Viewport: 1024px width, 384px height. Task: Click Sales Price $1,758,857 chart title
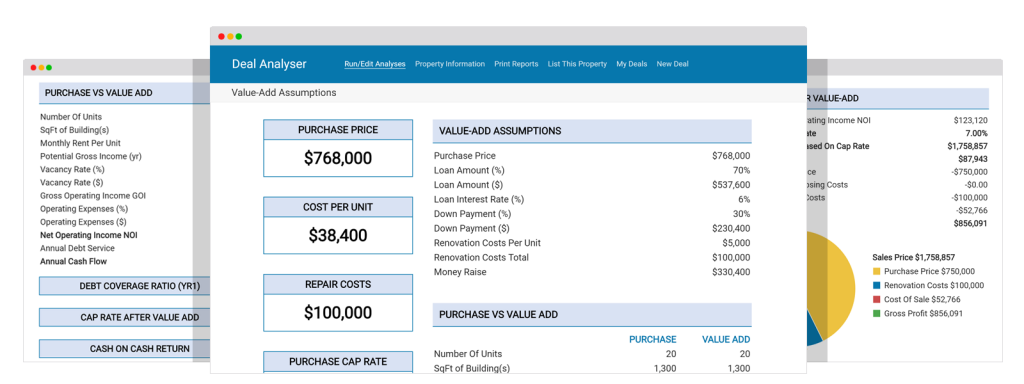tap(914, 257)
